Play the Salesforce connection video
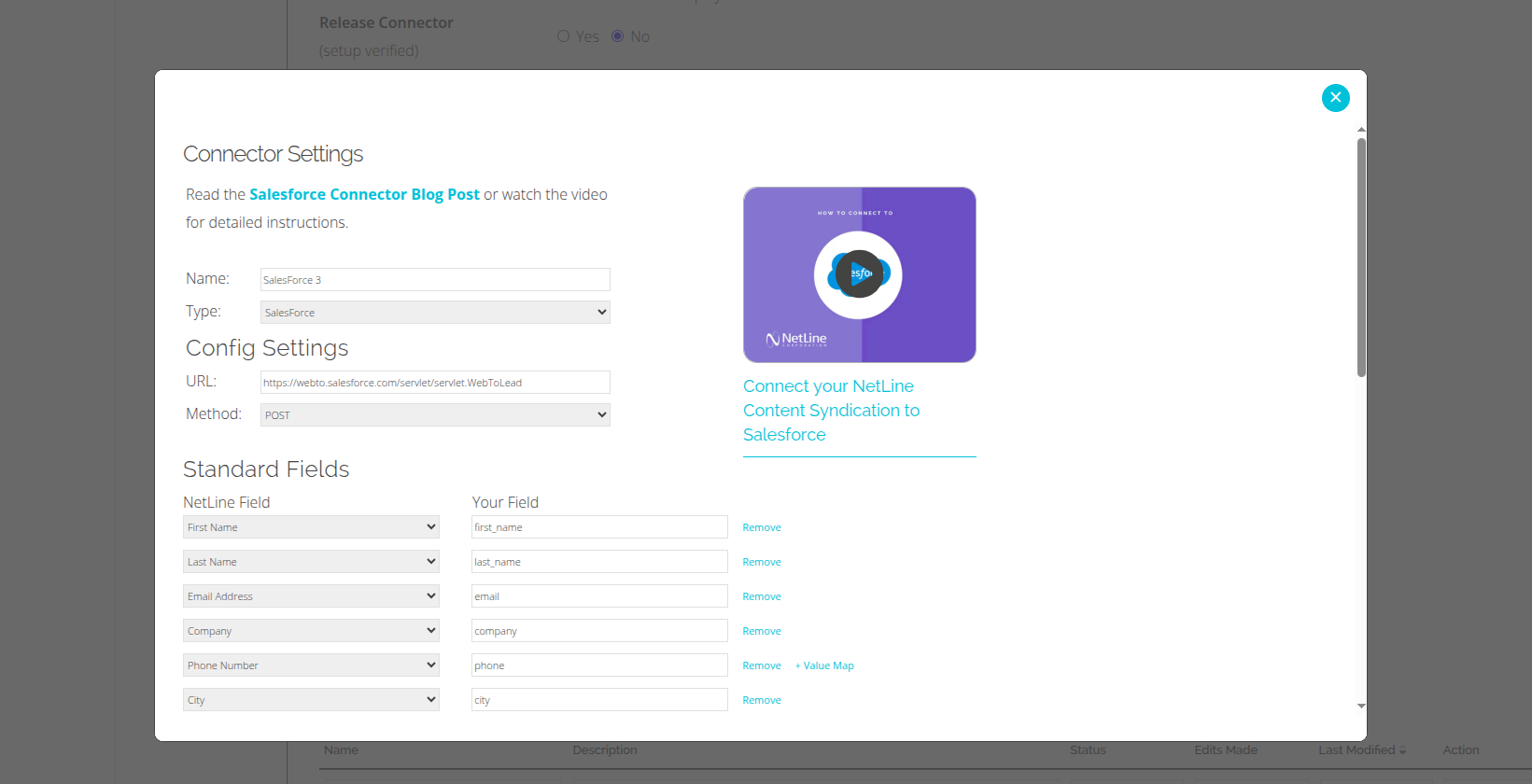1532x784 pixels. (x=858, y=274)
